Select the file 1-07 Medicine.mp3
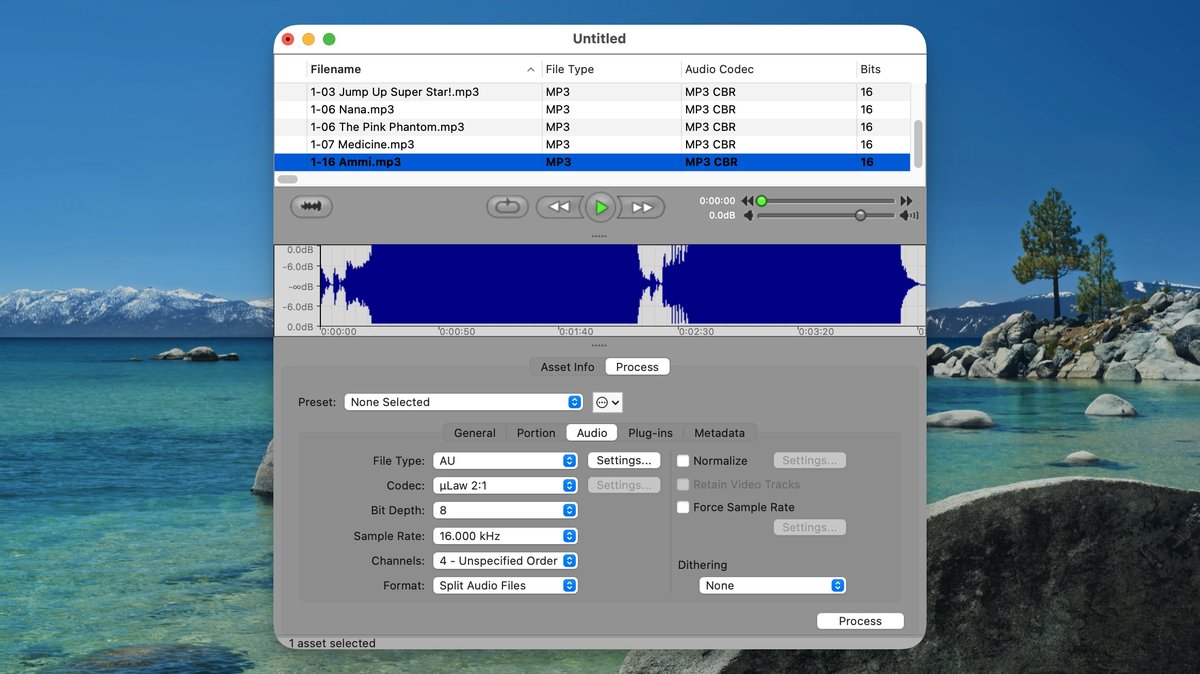The width and height of the screenshot is (1200, 674). click(400, 144)
